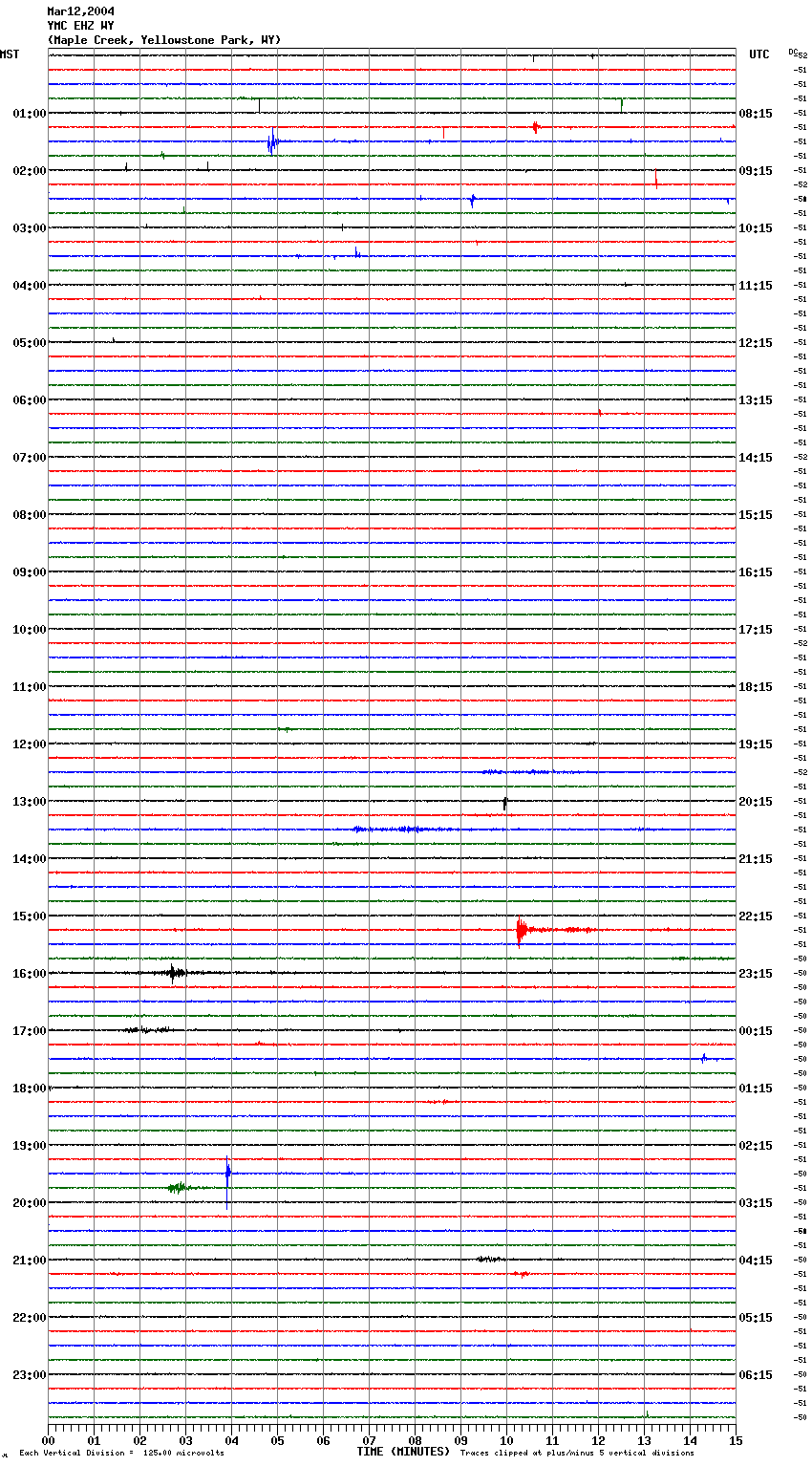Click minute tick 15 on the bottom axis
Image resolution: width=812 pixels, height=1466 pixels.
coord(735,1440)
